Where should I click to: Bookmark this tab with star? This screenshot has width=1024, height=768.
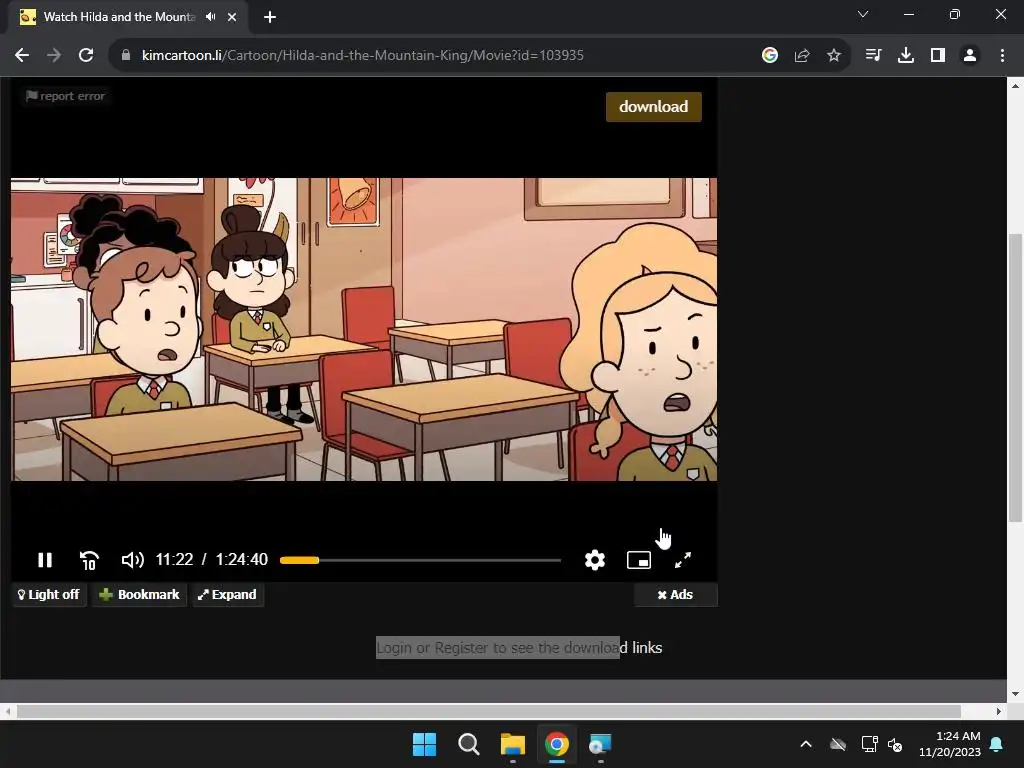pos(833,55)
